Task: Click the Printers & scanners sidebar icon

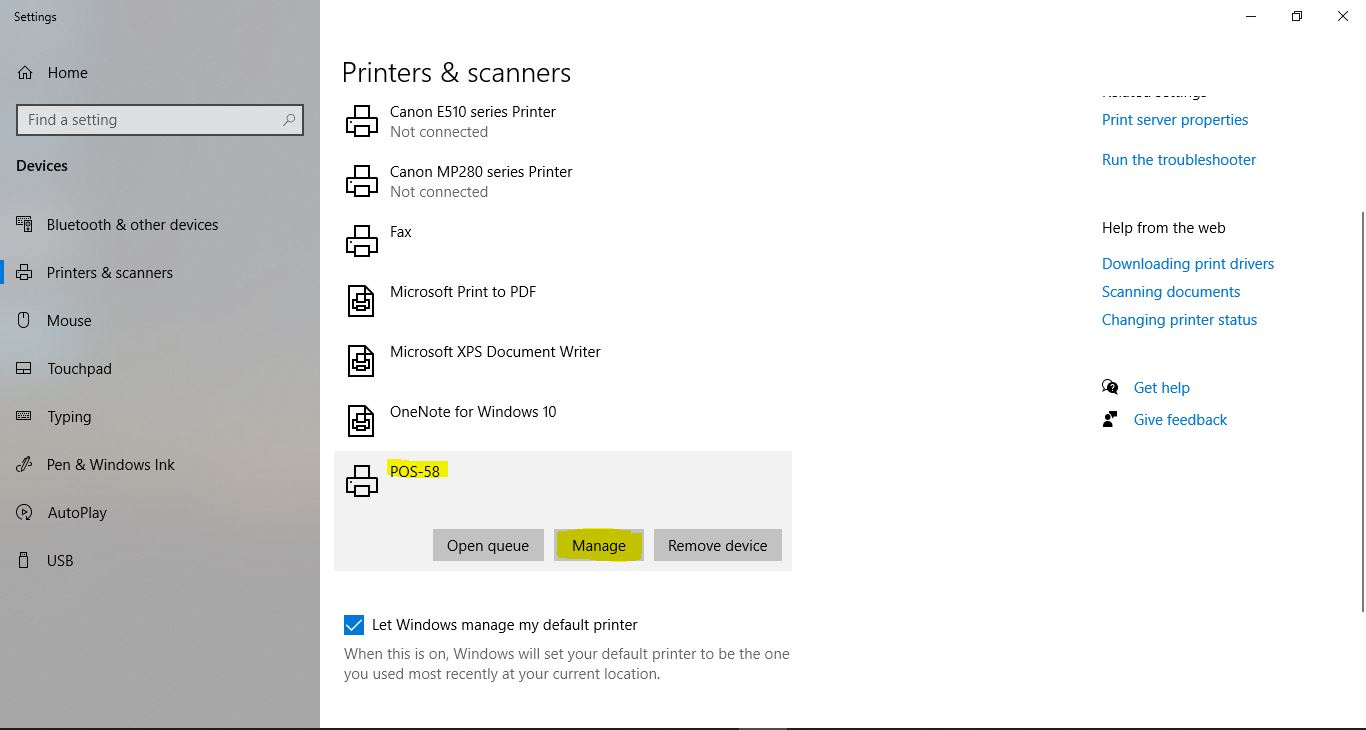Action: [x=25, y=272]
